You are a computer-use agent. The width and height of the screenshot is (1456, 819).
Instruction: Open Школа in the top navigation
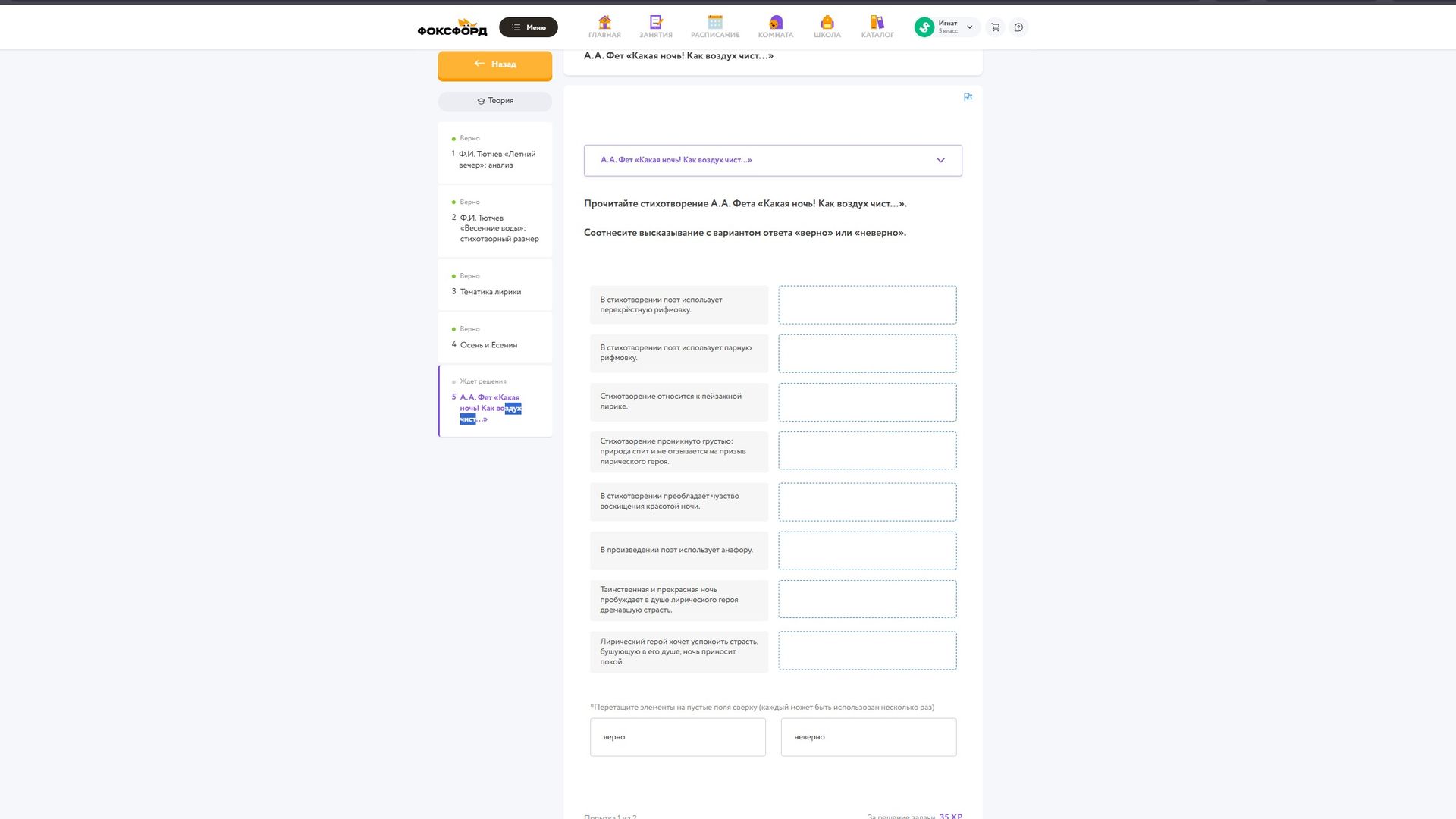click(827, 27)
